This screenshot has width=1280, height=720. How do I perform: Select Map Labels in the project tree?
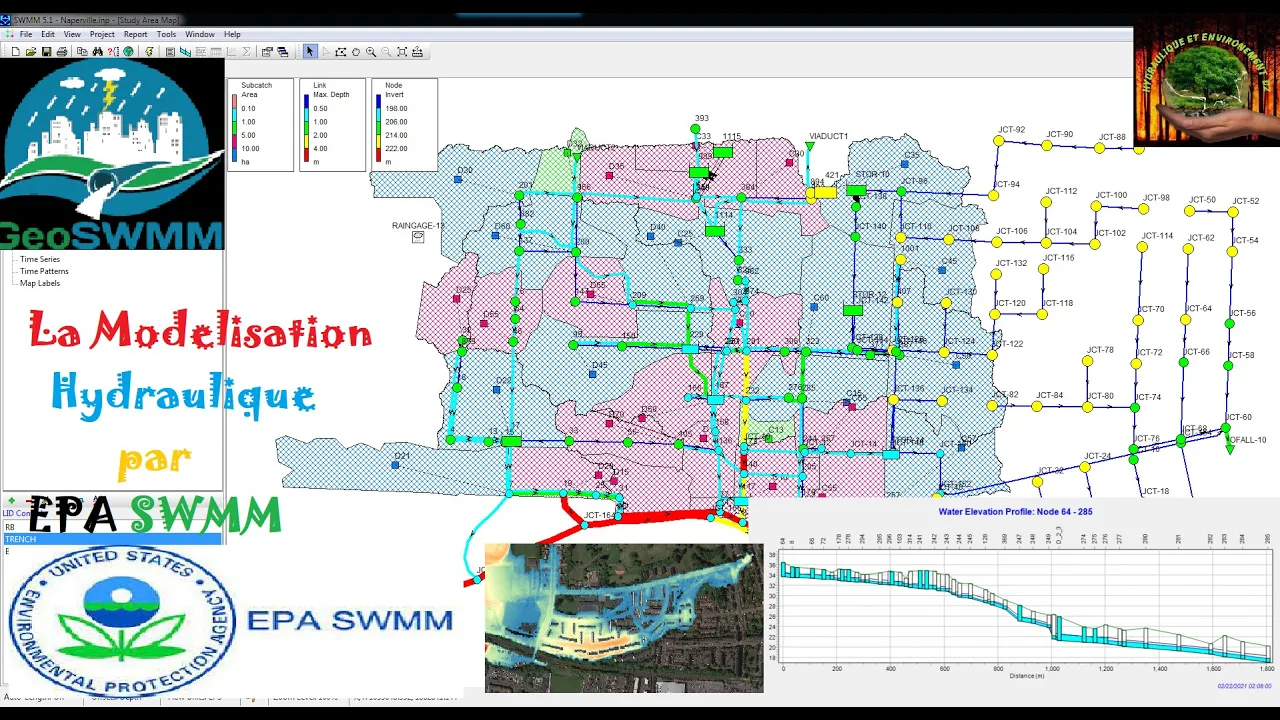(x=40, y=283)
